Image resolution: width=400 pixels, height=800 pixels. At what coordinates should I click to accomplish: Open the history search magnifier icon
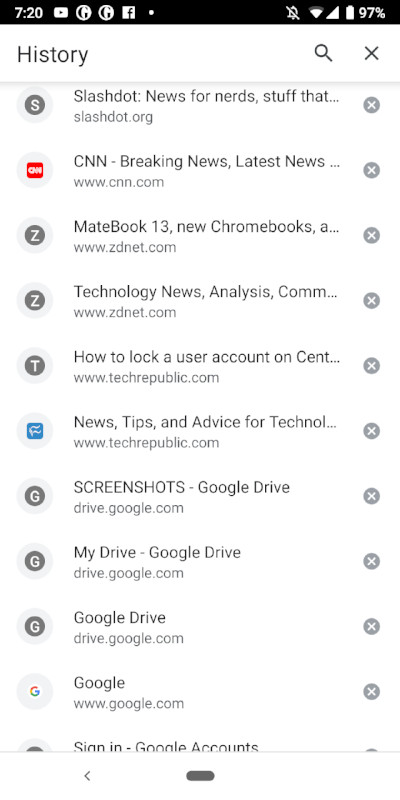pyautogui.click(x=323, y=53)
